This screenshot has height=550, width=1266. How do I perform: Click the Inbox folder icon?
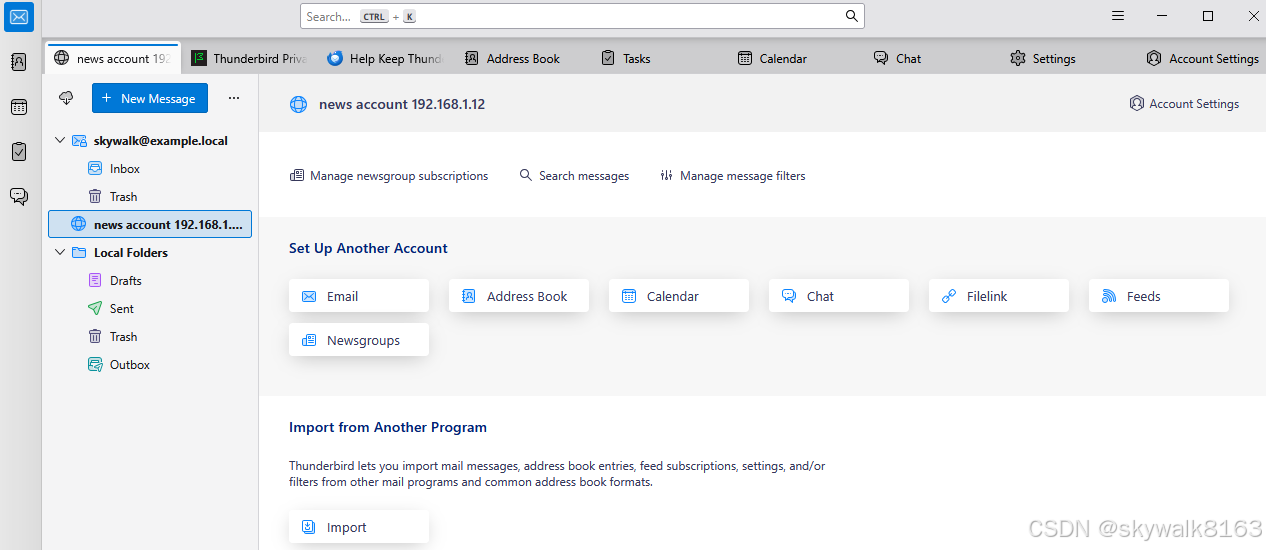[x=95, y=169]
